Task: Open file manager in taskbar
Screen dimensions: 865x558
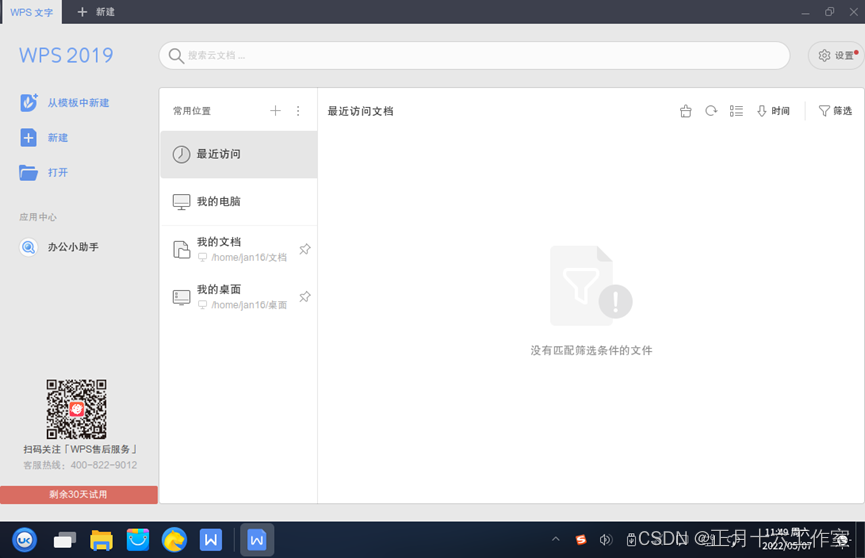Action: [x=102, y=540]
